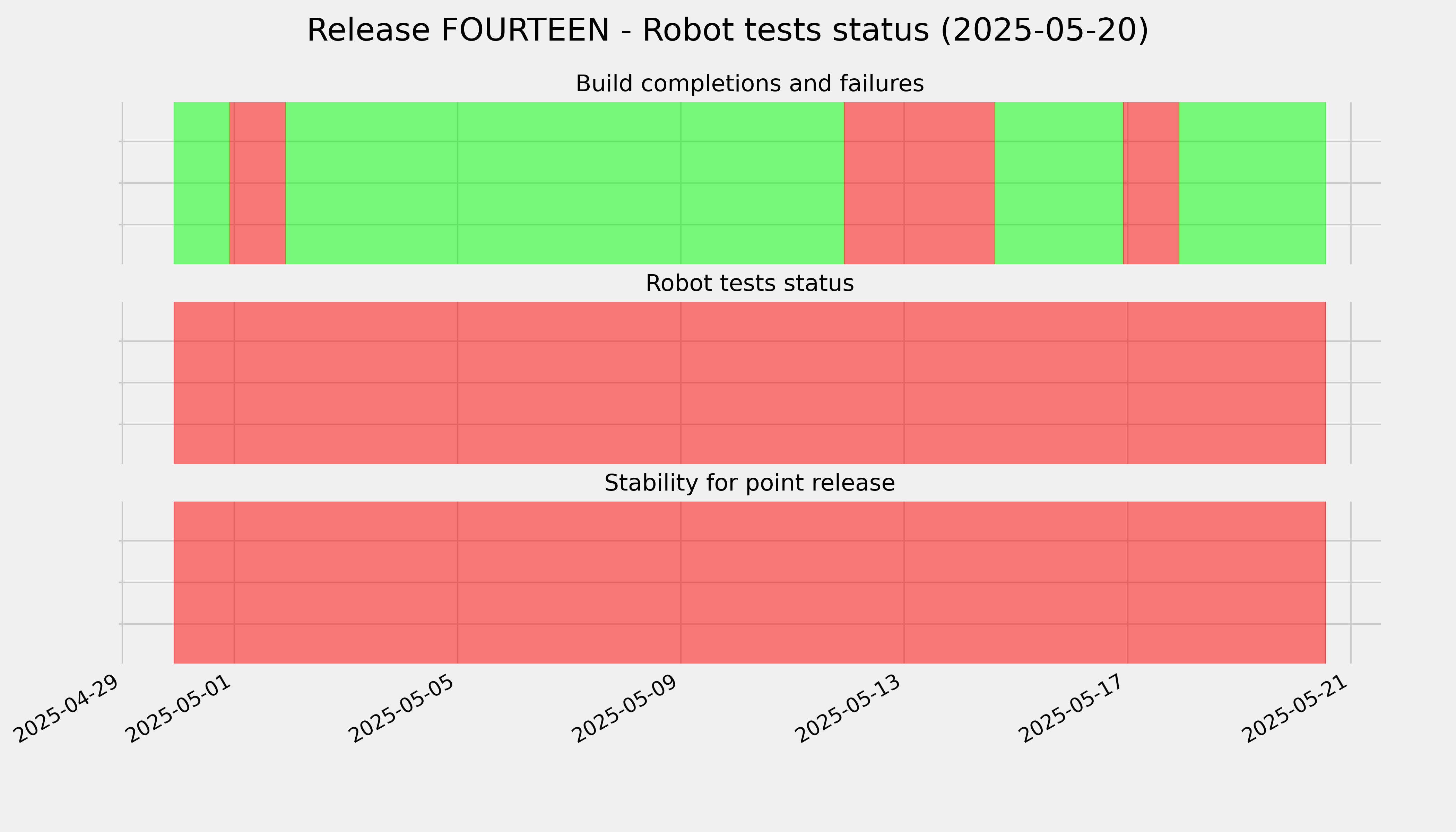1456x832 pixels.
Task: Click the long green build span around May 5-9
Action: coord(565,183)
